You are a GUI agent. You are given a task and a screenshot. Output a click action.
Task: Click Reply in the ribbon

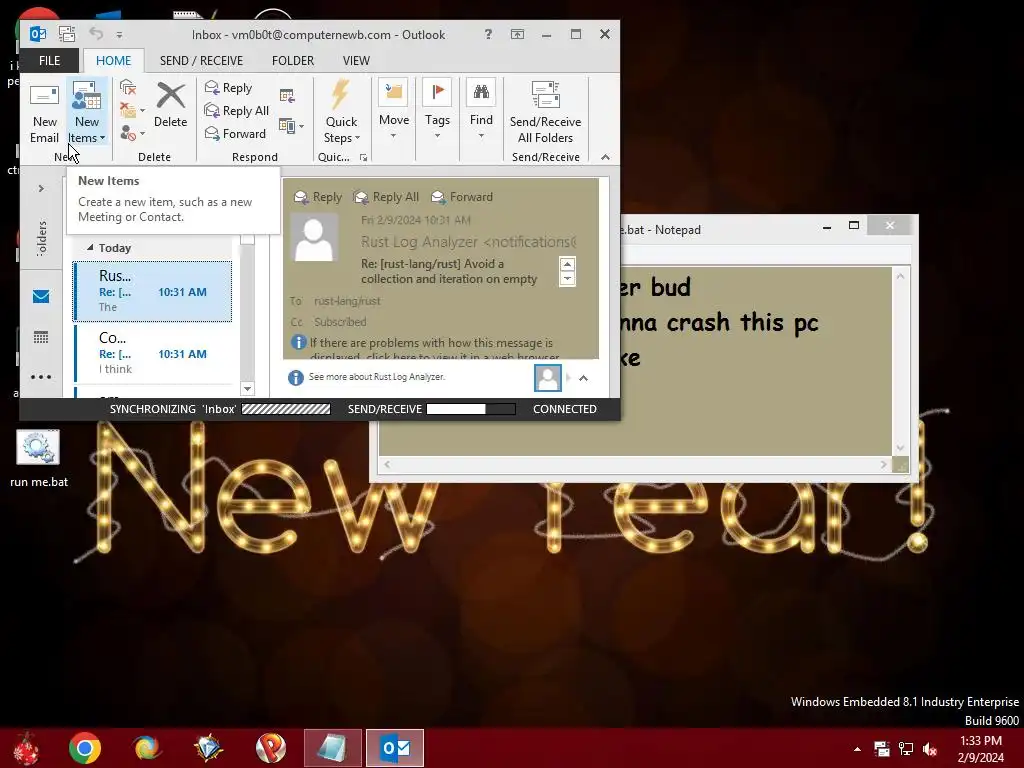pos(229,88)
